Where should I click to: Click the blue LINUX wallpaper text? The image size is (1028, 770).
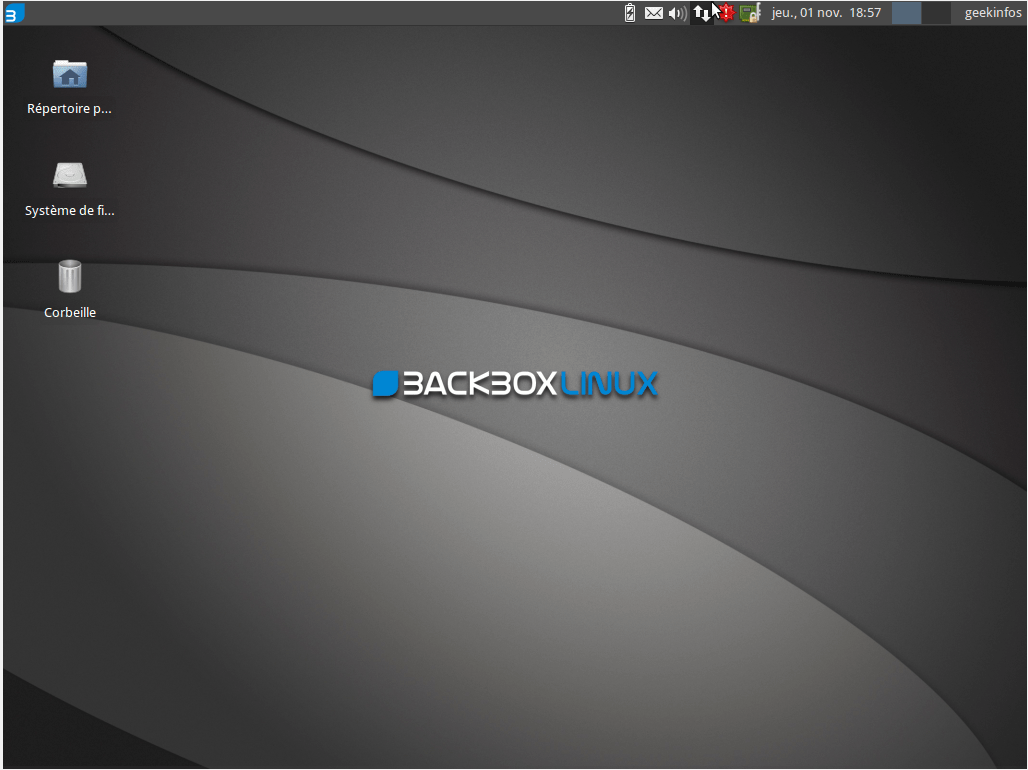pyautogui.click(x=608, y=384)
